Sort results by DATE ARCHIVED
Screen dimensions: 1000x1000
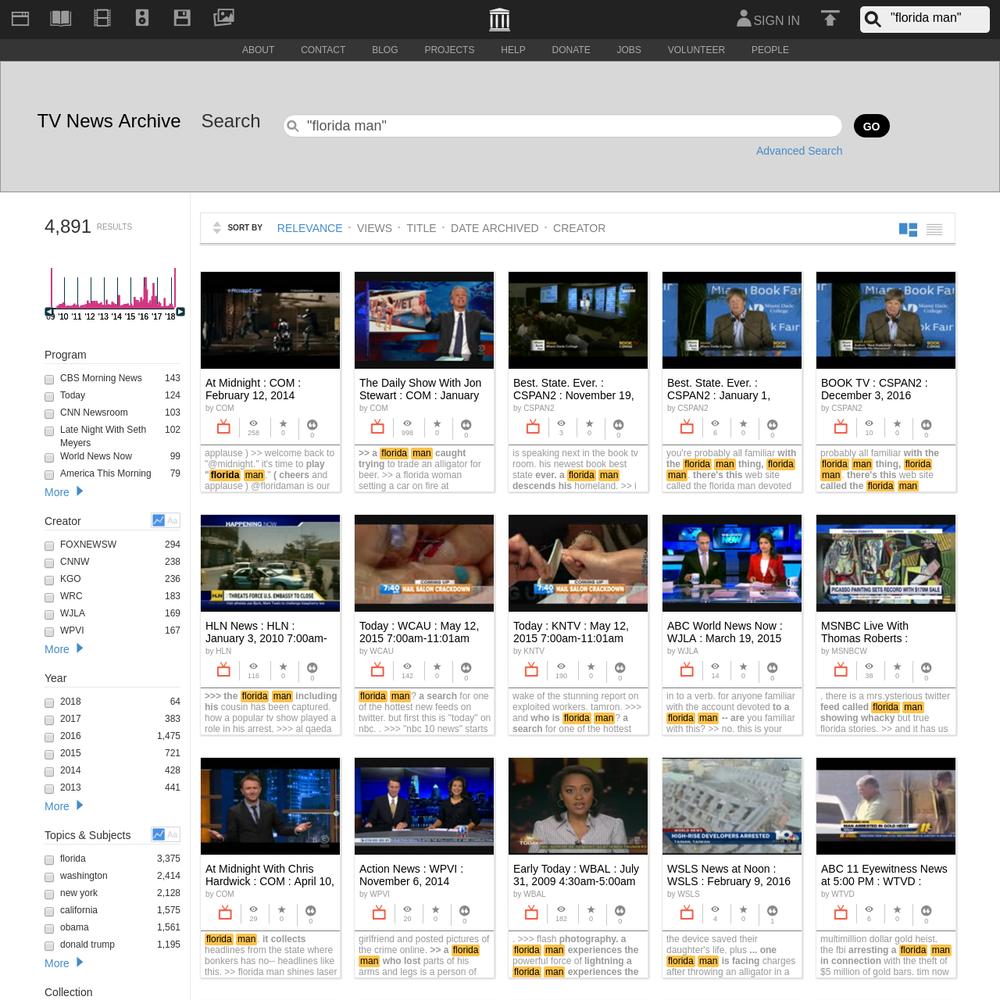coord(494,228)
